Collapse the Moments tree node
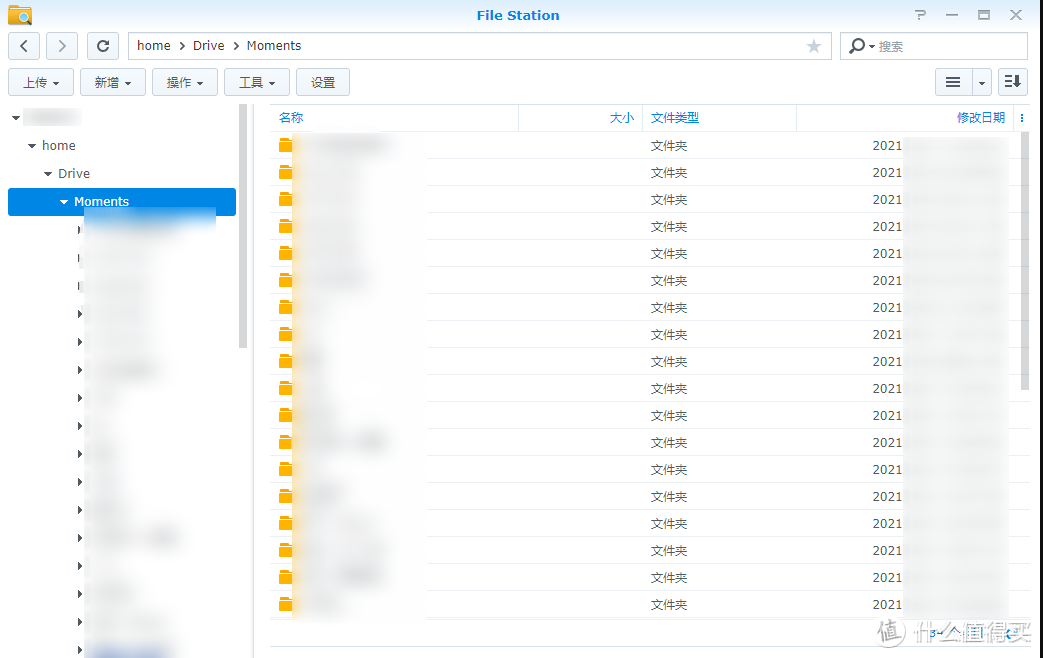1043x658 pixels. click(x=64, y=202)
